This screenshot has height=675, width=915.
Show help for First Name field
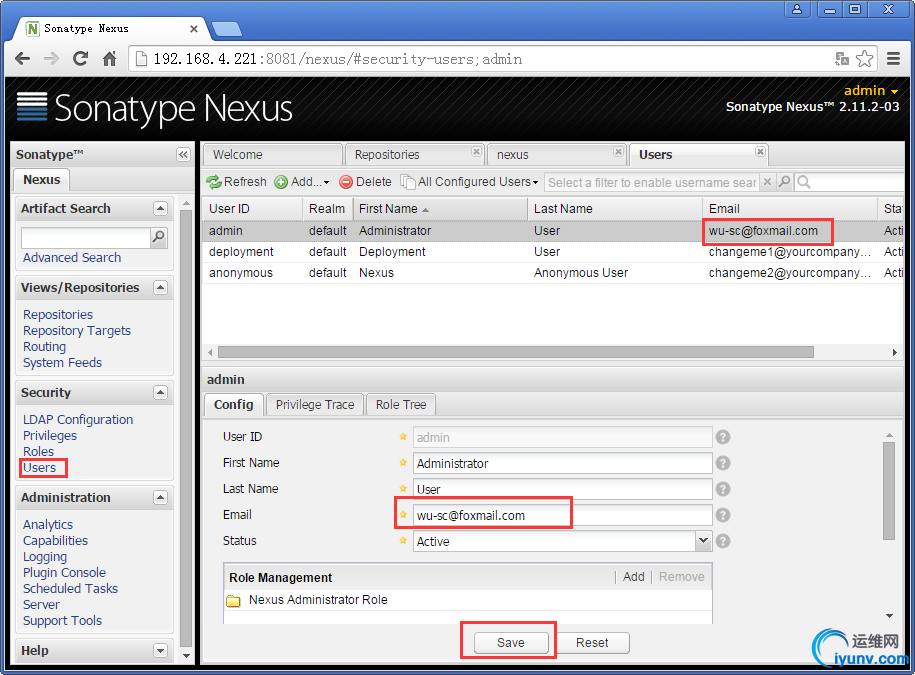point(723,463)
